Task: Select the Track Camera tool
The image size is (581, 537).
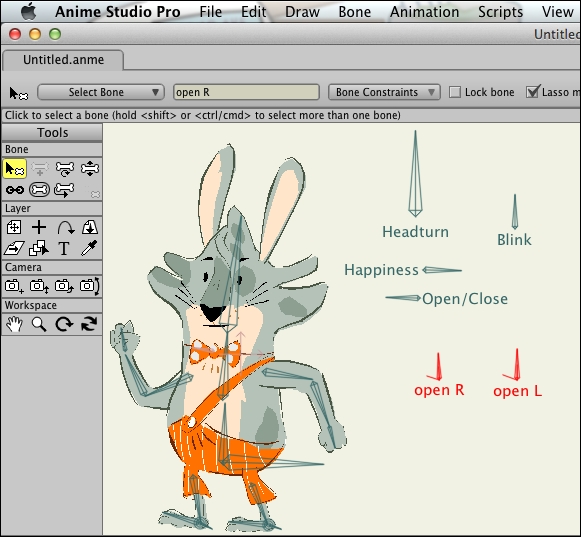Action: [14, 286]
